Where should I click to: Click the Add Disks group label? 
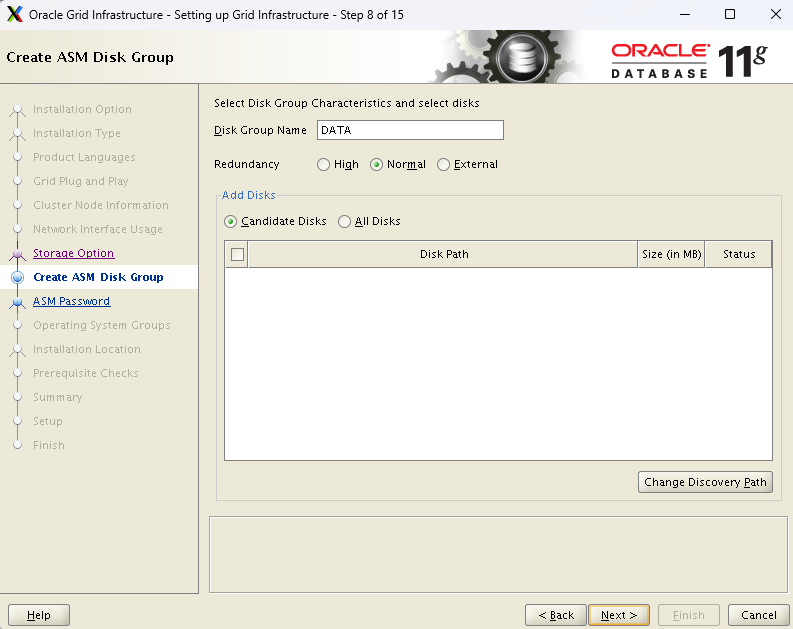[248, 195]
